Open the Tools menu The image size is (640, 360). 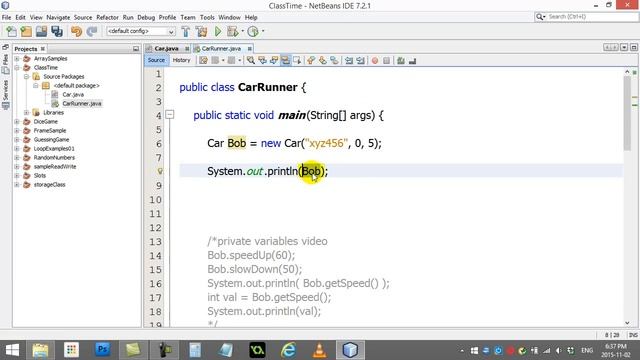click(x=207, y=18)
